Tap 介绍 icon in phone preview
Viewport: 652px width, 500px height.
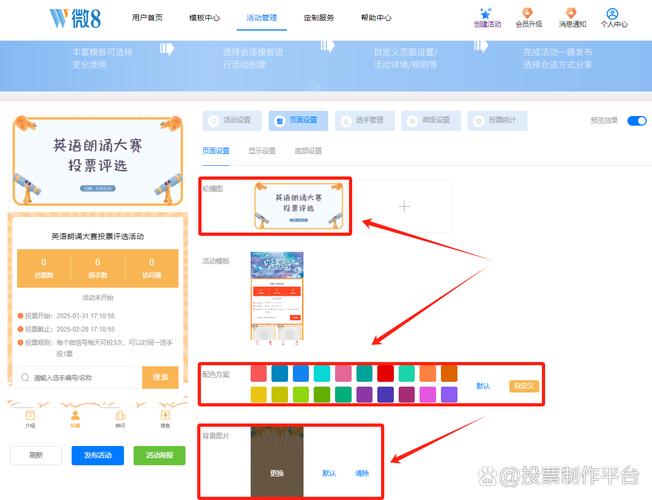click(30, 416)
